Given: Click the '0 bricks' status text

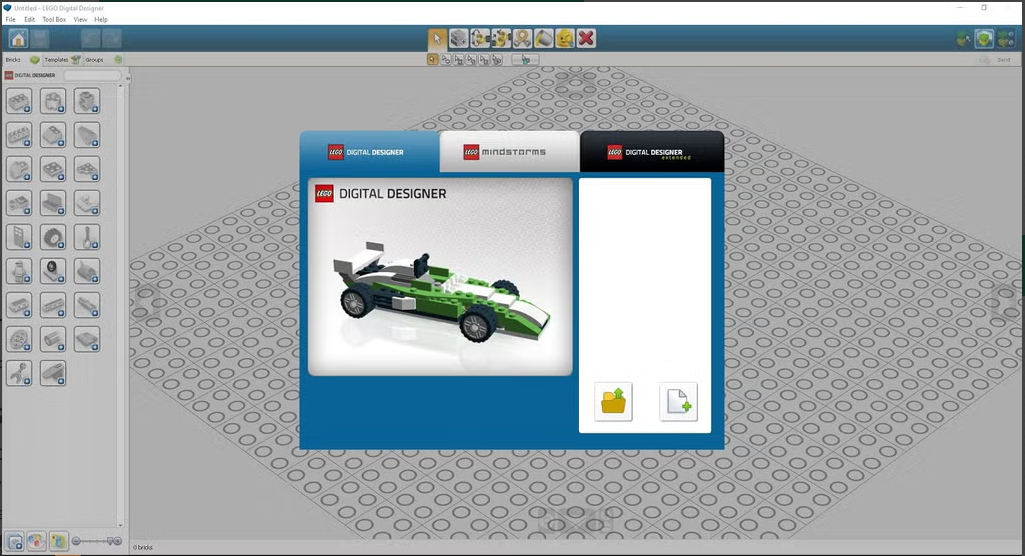Looking at the screenshot, I should pyautogui.click(x=143, y=548).
